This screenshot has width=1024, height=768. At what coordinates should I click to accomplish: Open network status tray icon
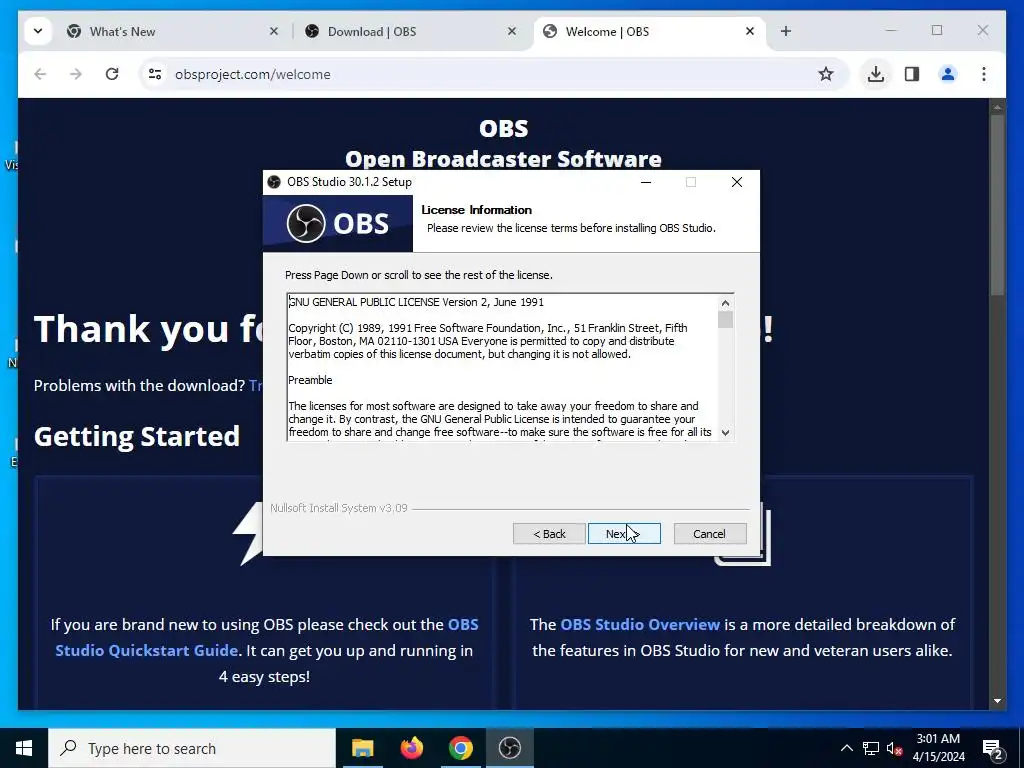click(x=871, y=748)
